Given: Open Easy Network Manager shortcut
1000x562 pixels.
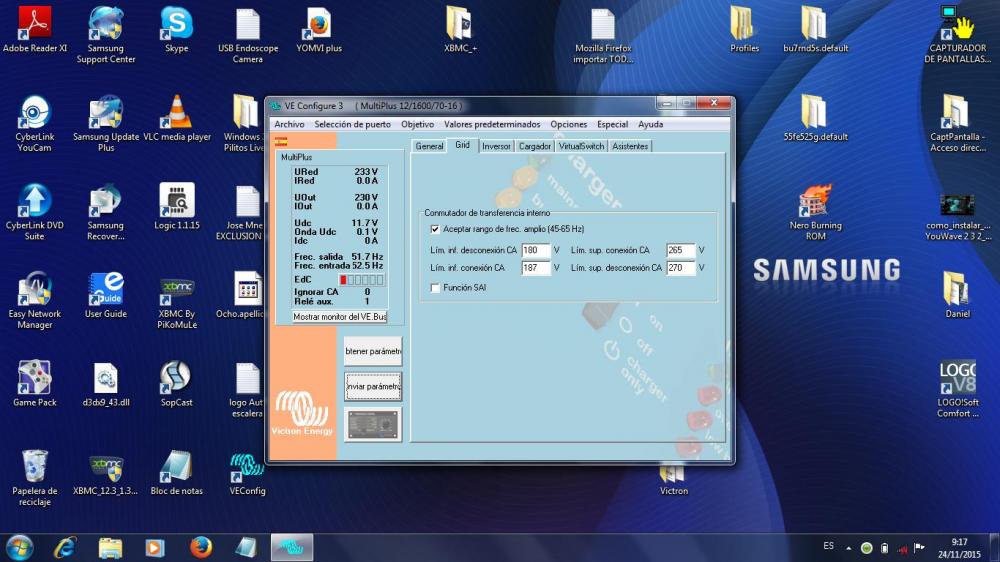Looking at the screenshot, I should pos(34,301).
